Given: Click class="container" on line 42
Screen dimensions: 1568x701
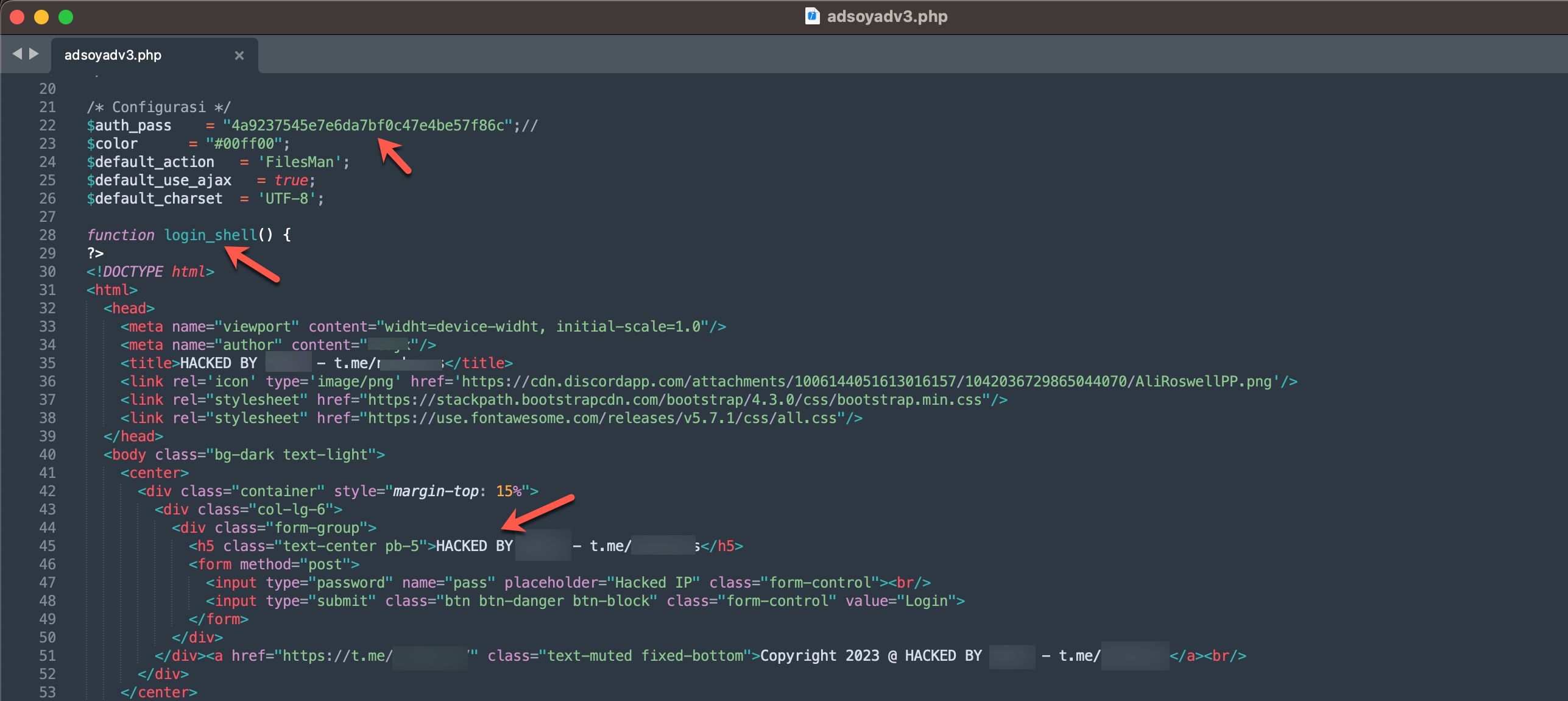Looking at the screenshot, I should (253, 491).
